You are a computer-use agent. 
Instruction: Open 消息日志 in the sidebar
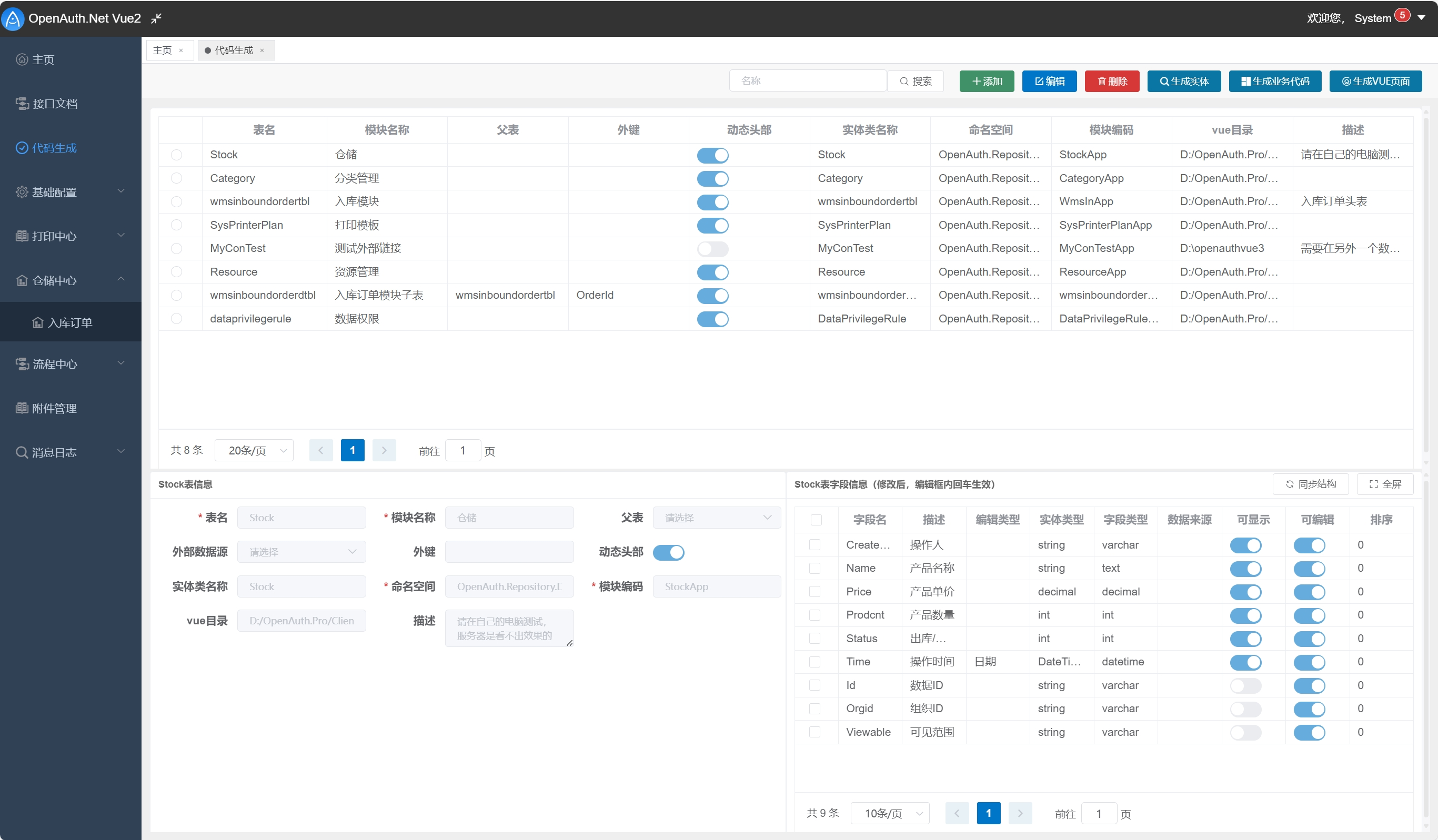coord(53,452)
